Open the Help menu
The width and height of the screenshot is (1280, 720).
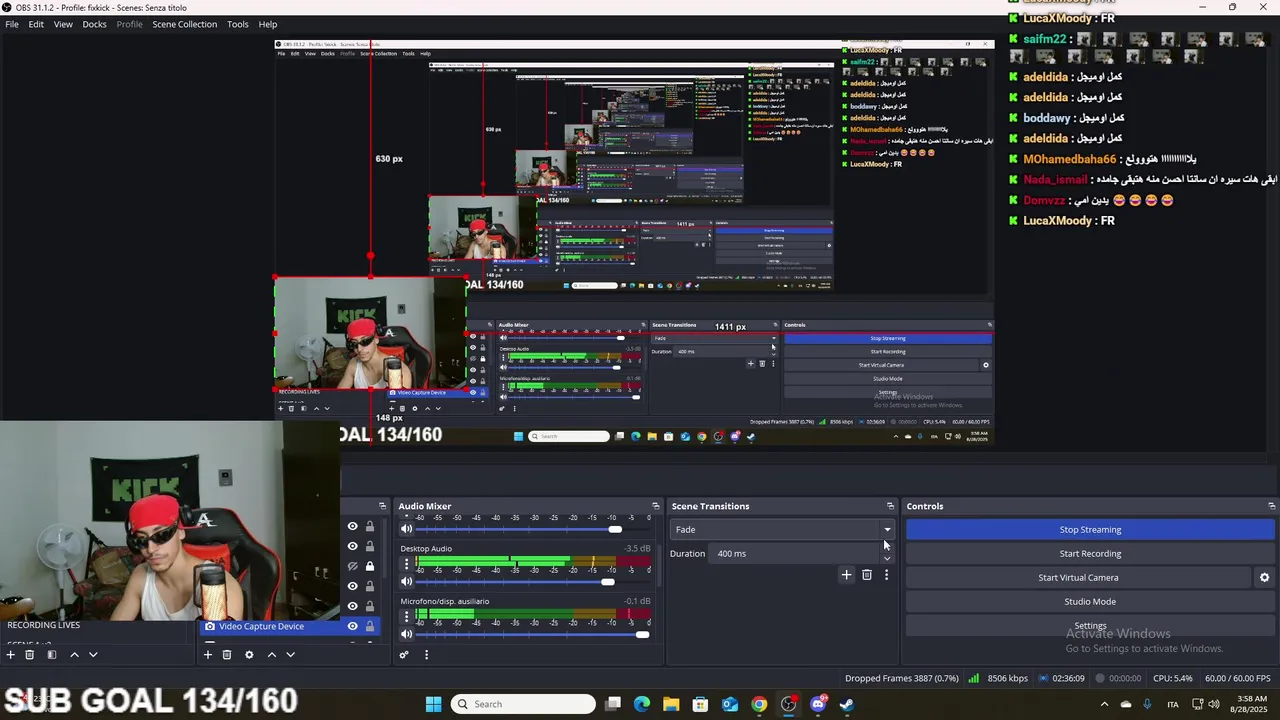268,24
